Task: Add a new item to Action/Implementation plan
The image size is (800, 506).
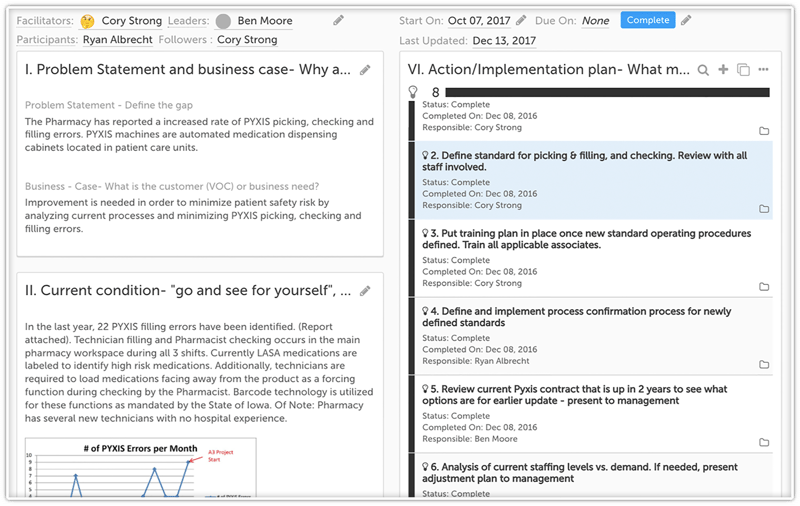Action: click(x=723, y=69)
